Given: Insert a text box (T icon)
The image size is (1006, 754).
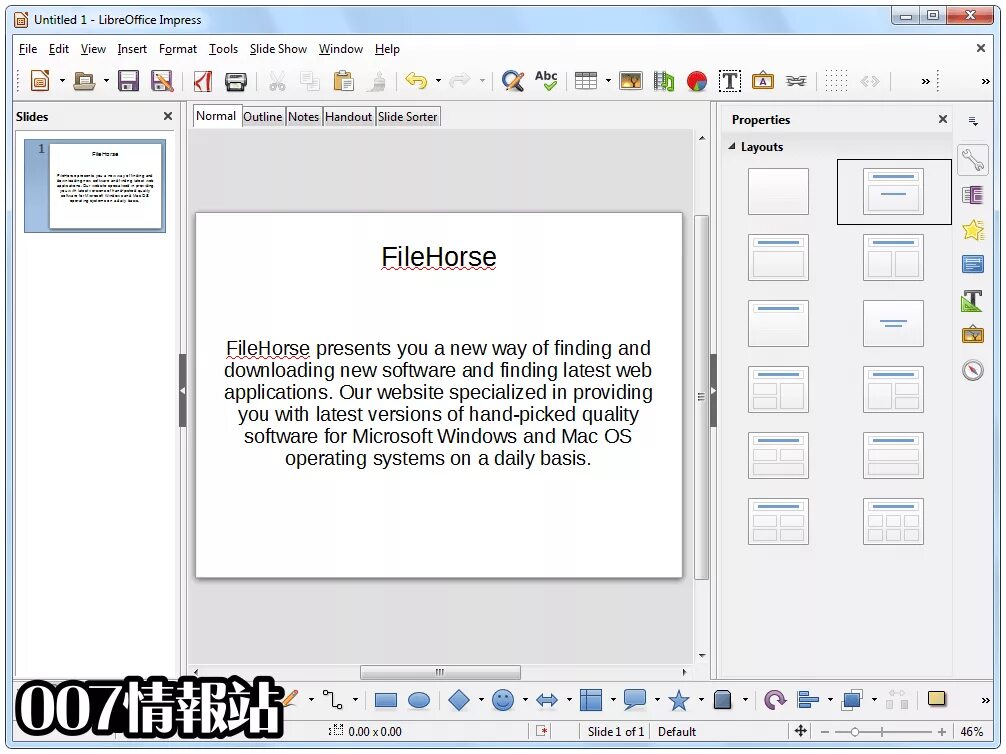Looking at the screenshot, I should [729, 81].
